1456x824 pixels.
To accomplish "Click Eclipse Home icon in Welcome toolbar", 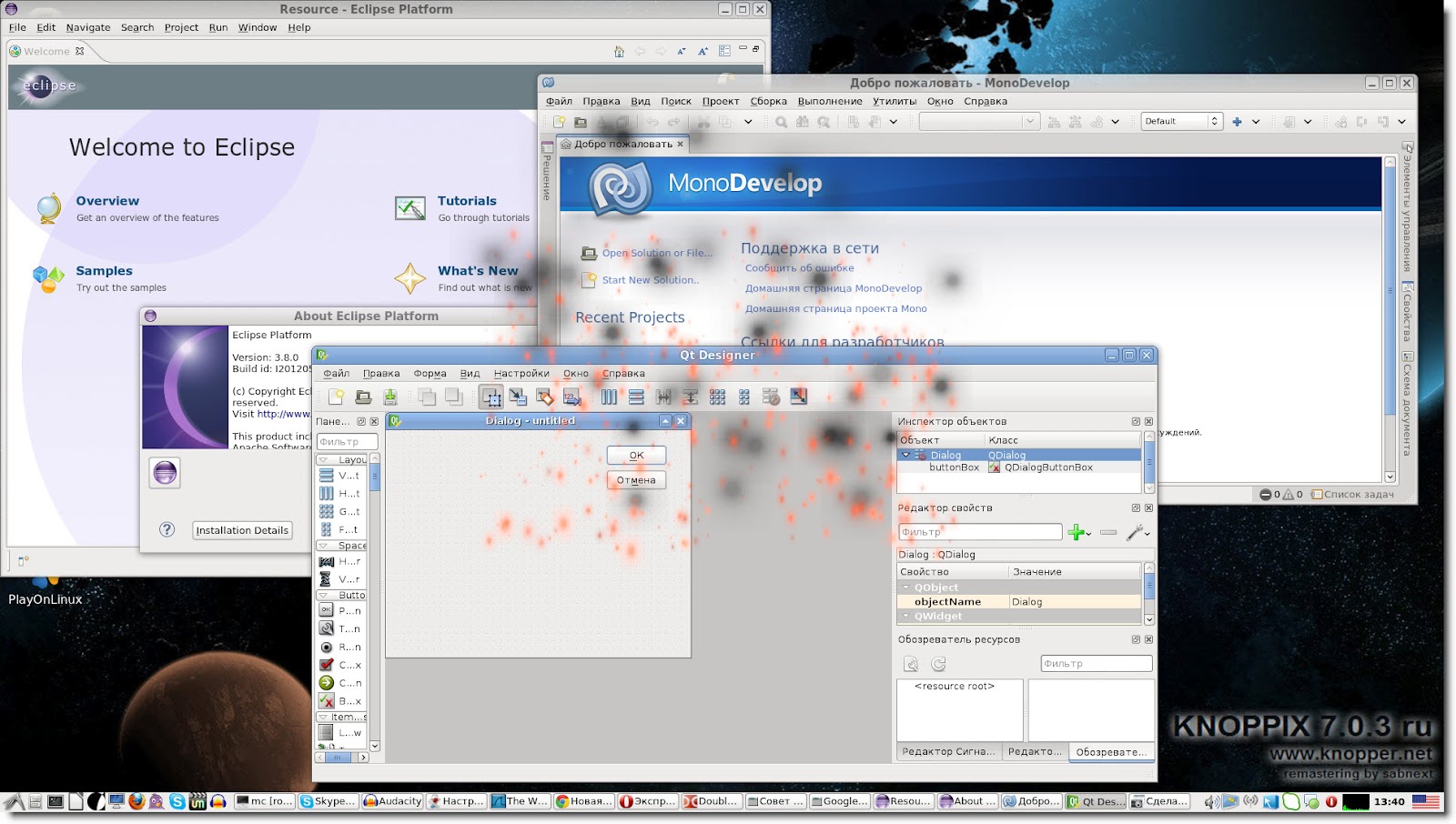I will [x=619, y=52].
